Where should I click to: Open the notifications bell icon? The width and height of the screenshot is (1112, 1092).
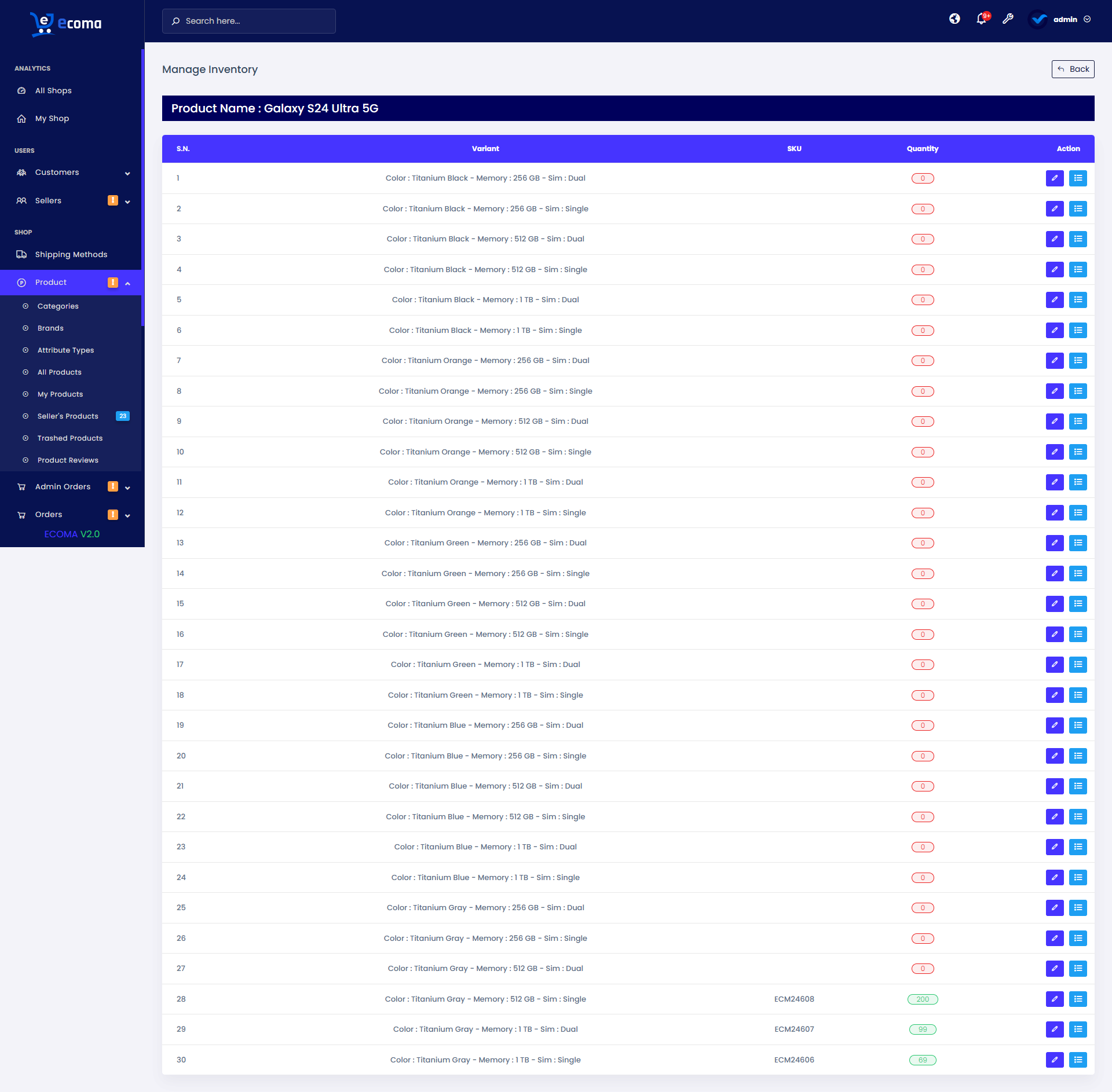pyautogui.click(x=981, y=19)
